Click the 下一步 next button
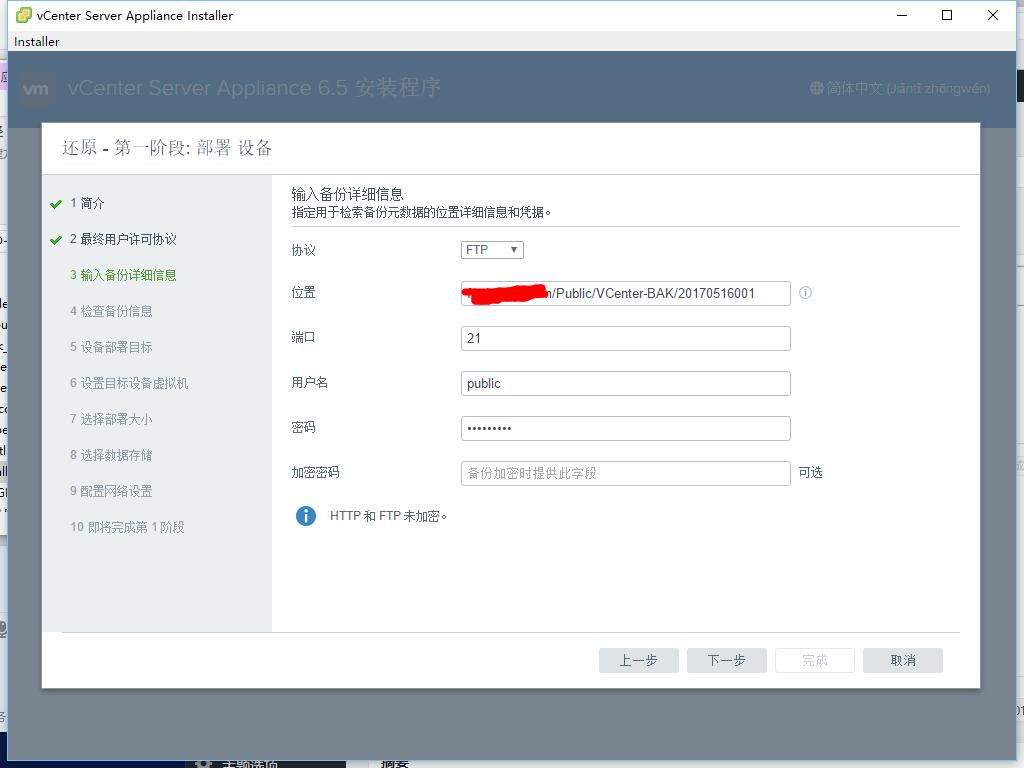The height and width of the screenshot is (768, 1024). click(727, 660)
